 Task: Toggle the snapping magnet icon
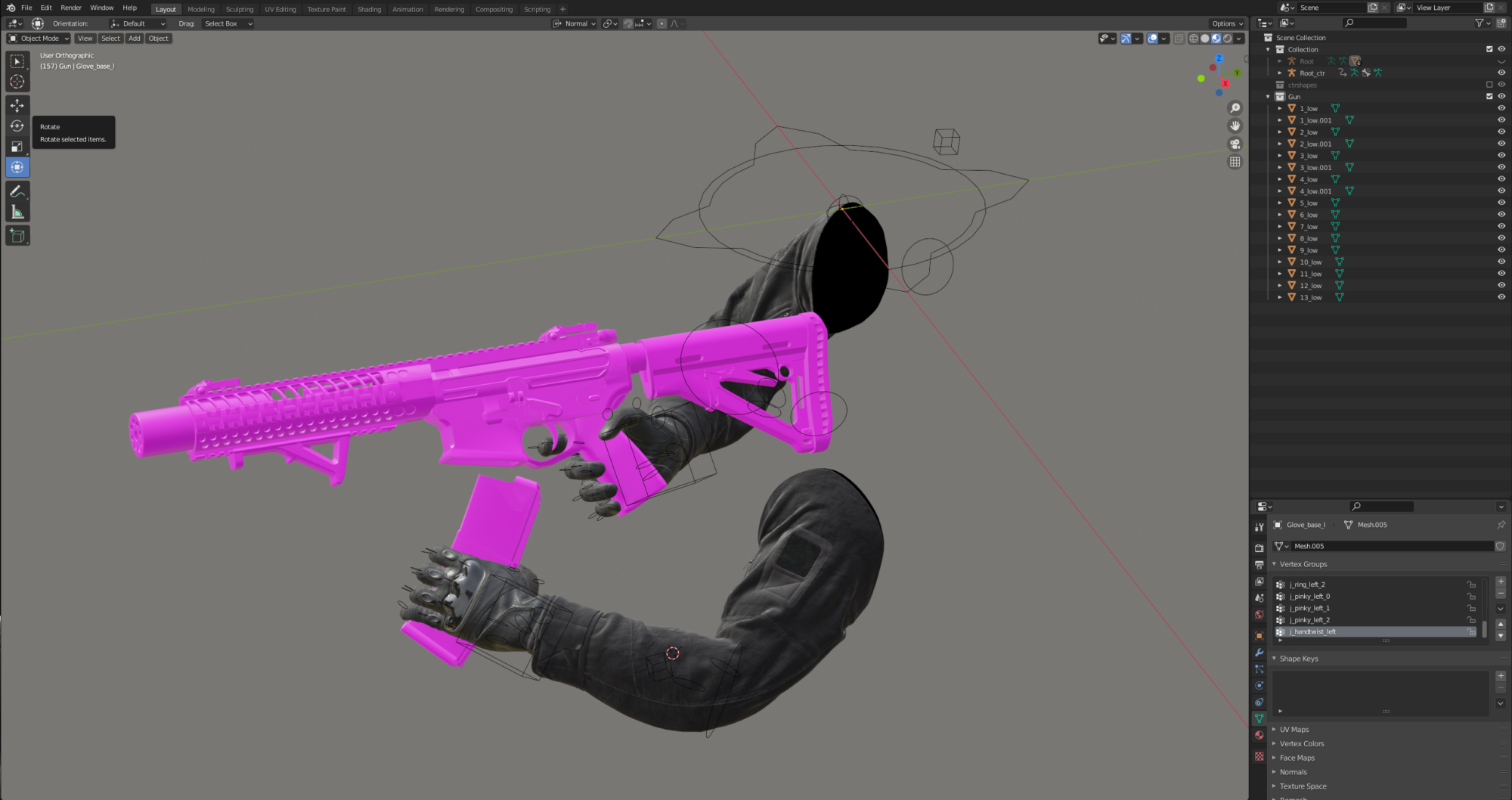click(629, 23)
